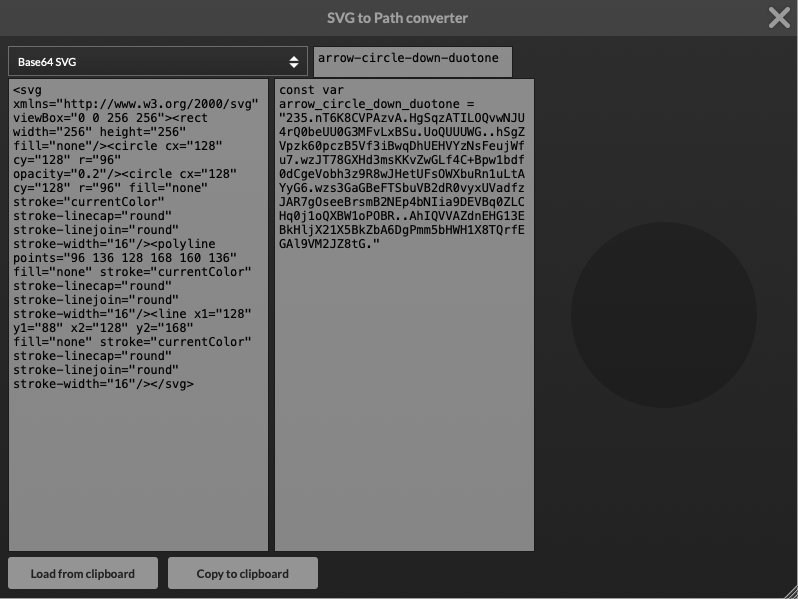Open the Base64 SVG format dropdown
This screenshot has height=599, width=798.
pos(158,62)
